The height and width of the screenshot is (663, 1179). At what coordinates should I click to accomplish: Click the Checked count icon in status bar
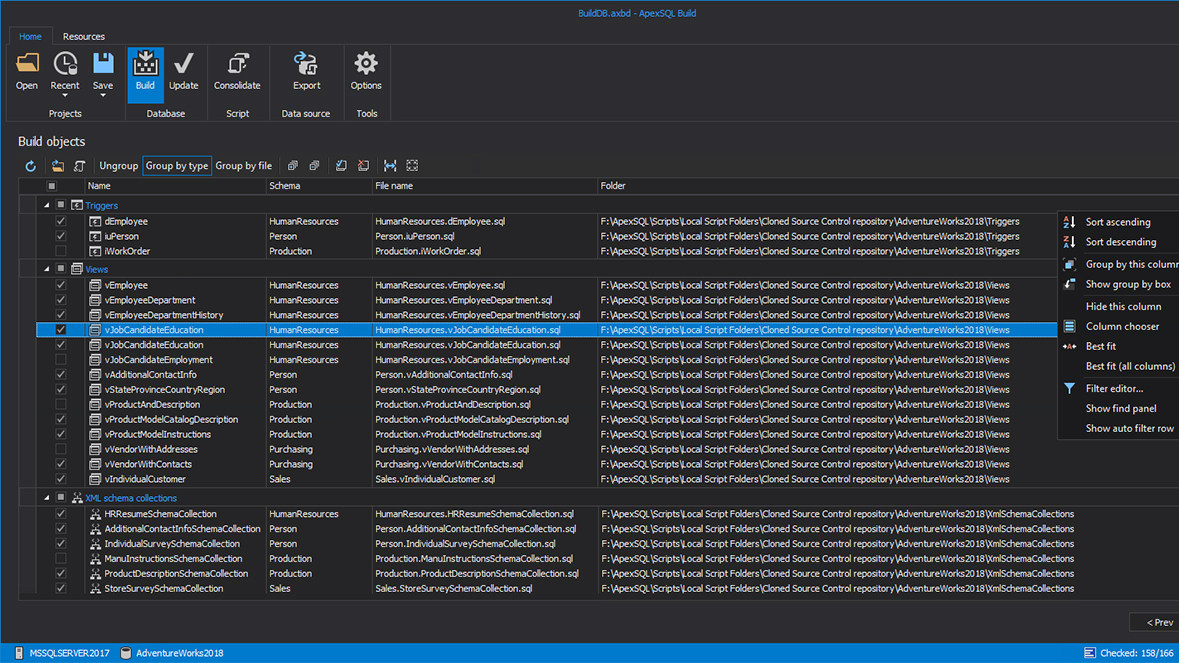pyautogui.click(x=1090, y=653)
